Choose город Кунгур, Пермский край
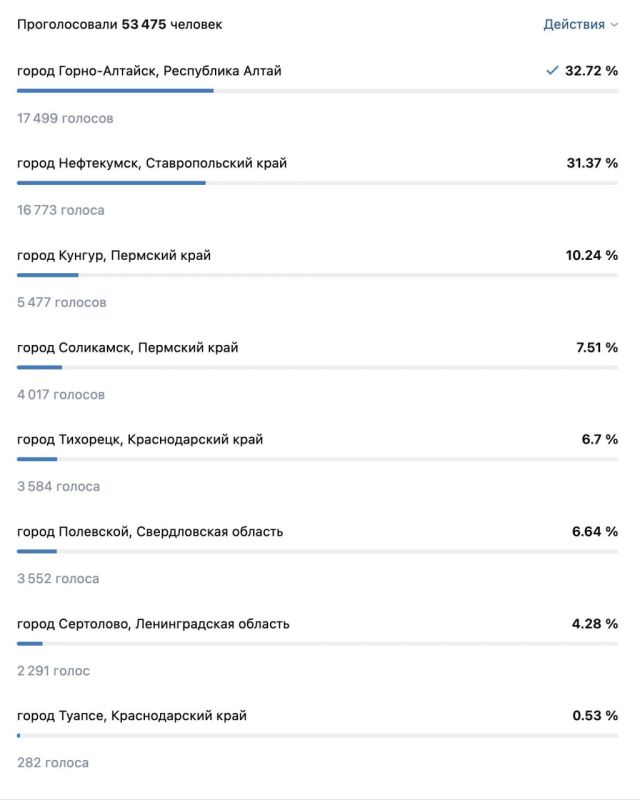The height and width of the screenshot is (800, 640). tap(114, 255)
